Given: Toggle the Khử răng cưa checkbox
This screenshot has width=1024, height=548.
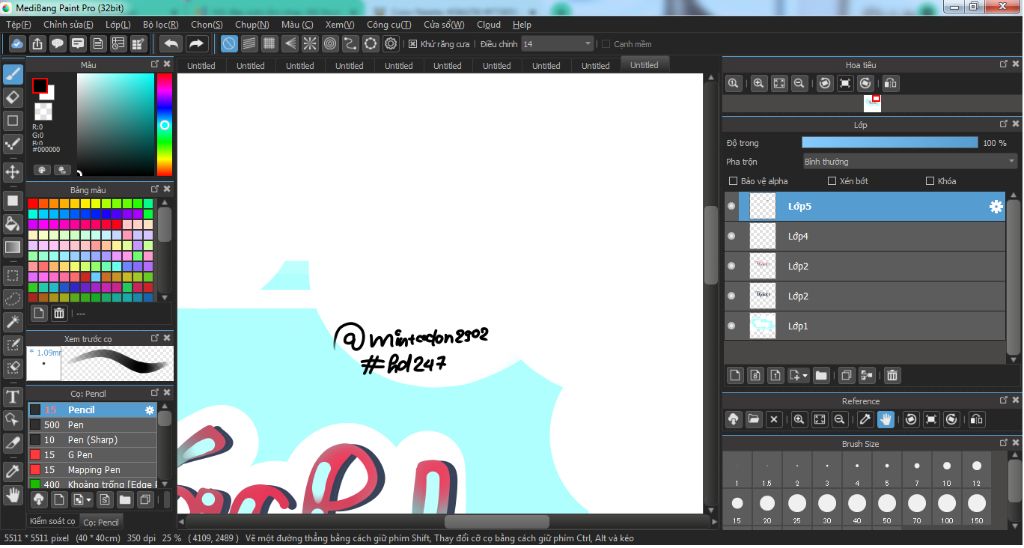Looking at the screenshot, I should click(413, 44).
